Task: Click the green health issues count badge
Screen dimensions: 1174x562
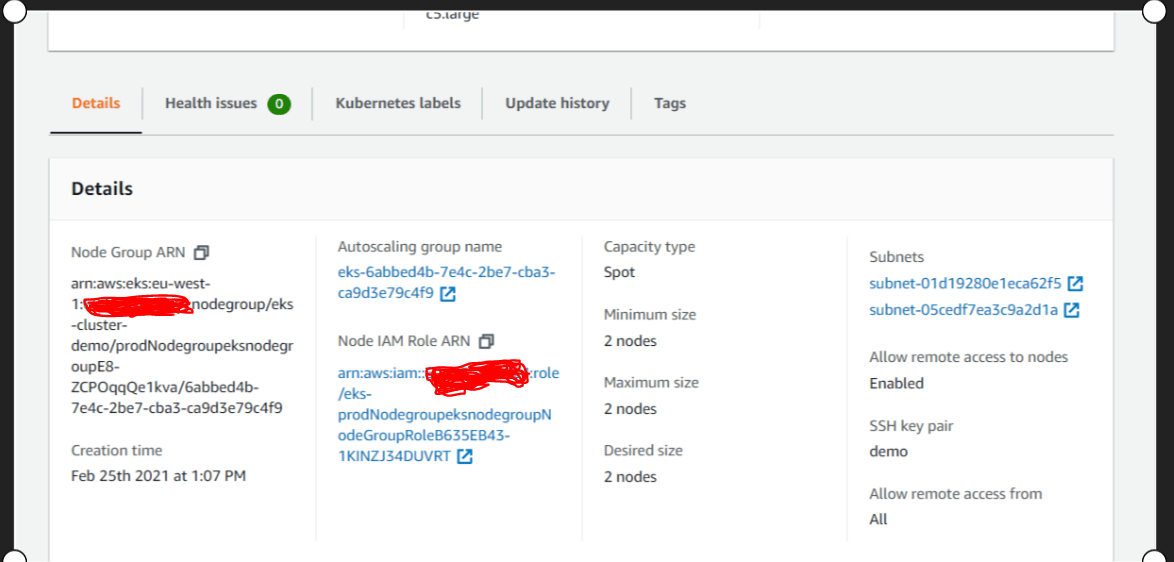Action: (279, 104)
